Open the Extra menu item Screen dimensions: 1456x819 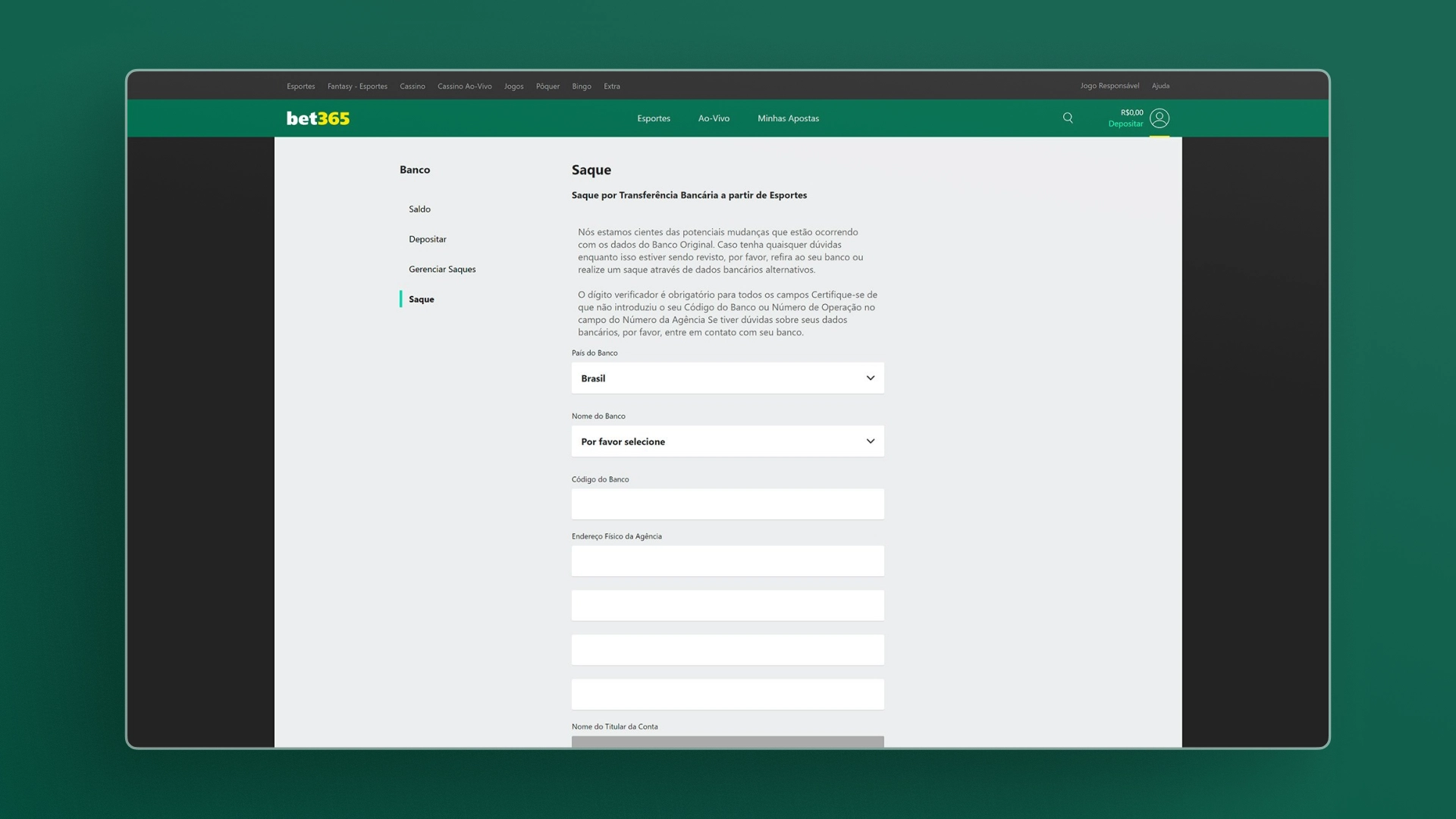[x=612, y=86]
